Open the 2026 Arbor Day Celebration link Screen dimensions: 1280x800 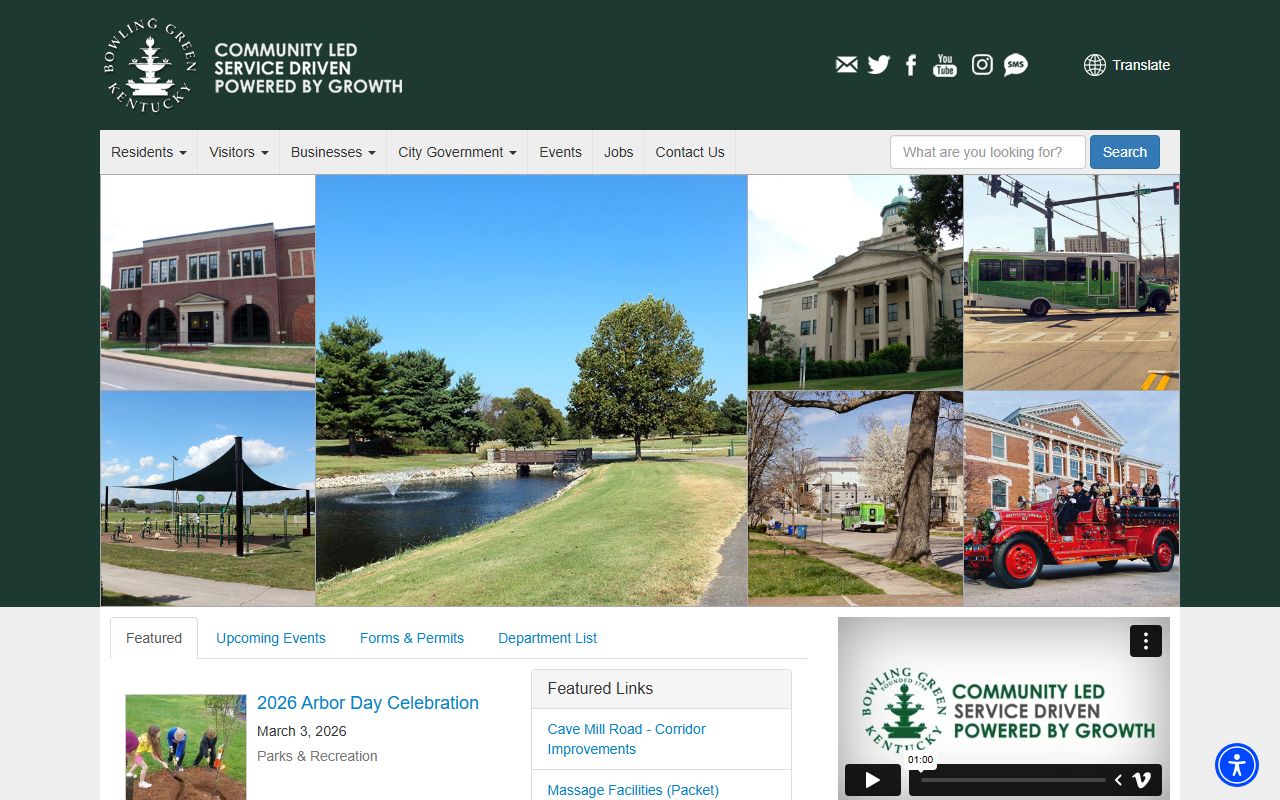coord(367,703)
